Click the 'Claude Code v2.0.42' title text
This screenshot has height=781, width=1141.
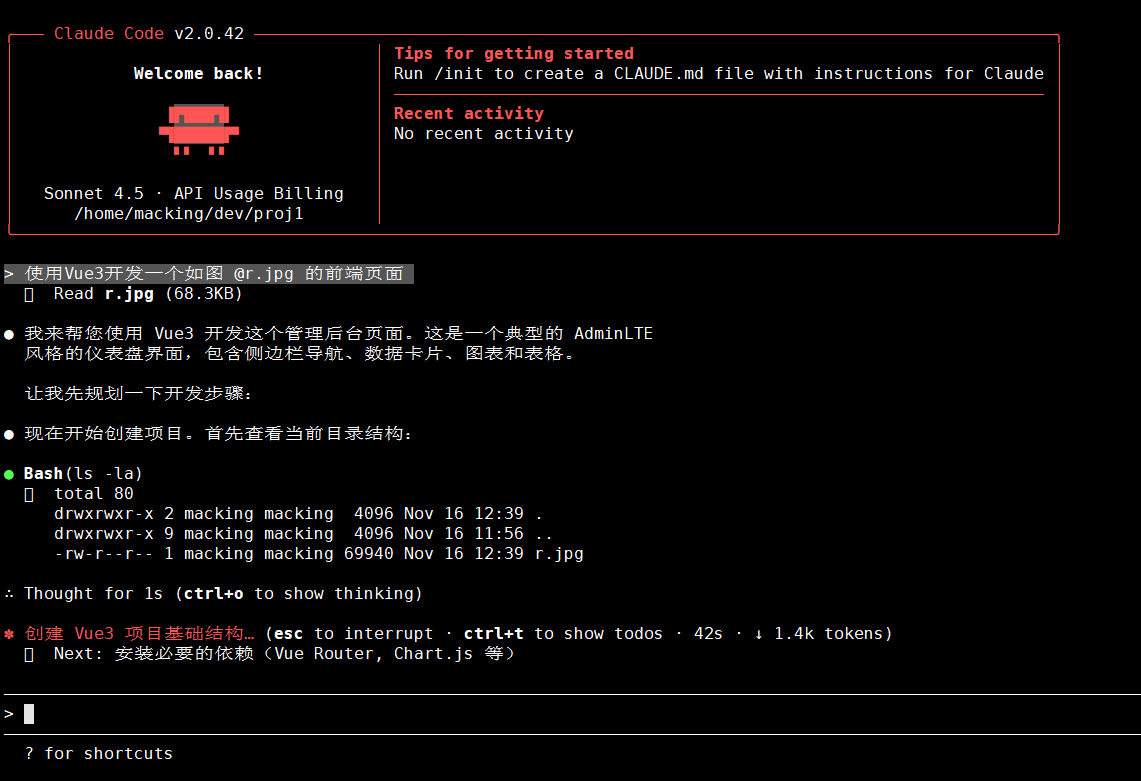pyautogui.click(x=149, y=33)
